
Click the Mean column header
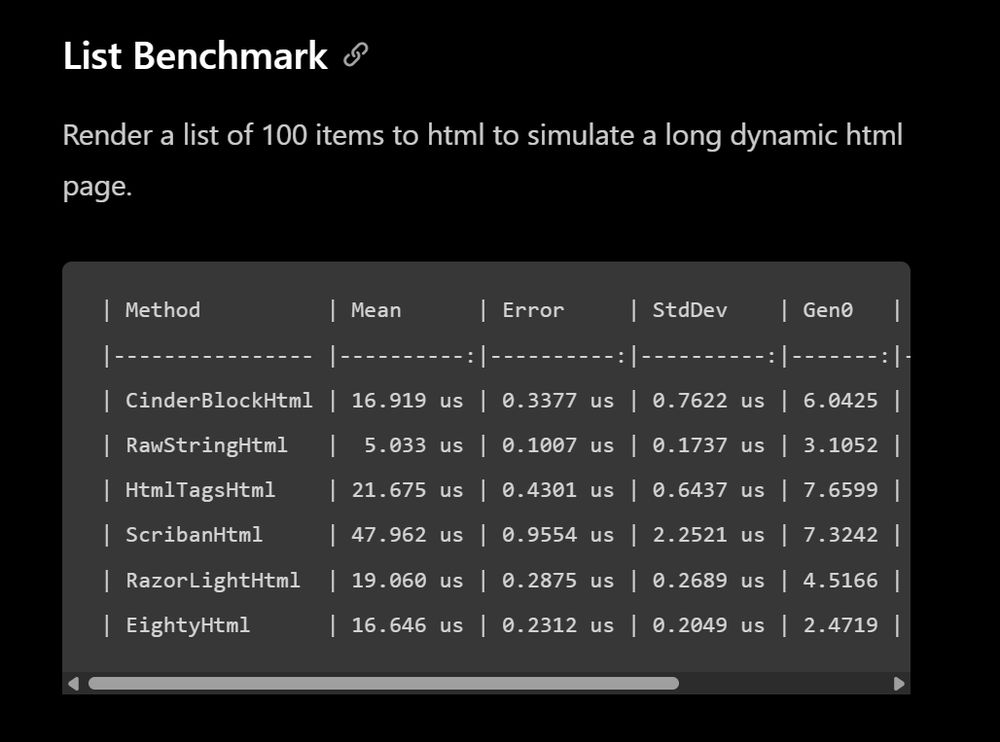(376, 310)
